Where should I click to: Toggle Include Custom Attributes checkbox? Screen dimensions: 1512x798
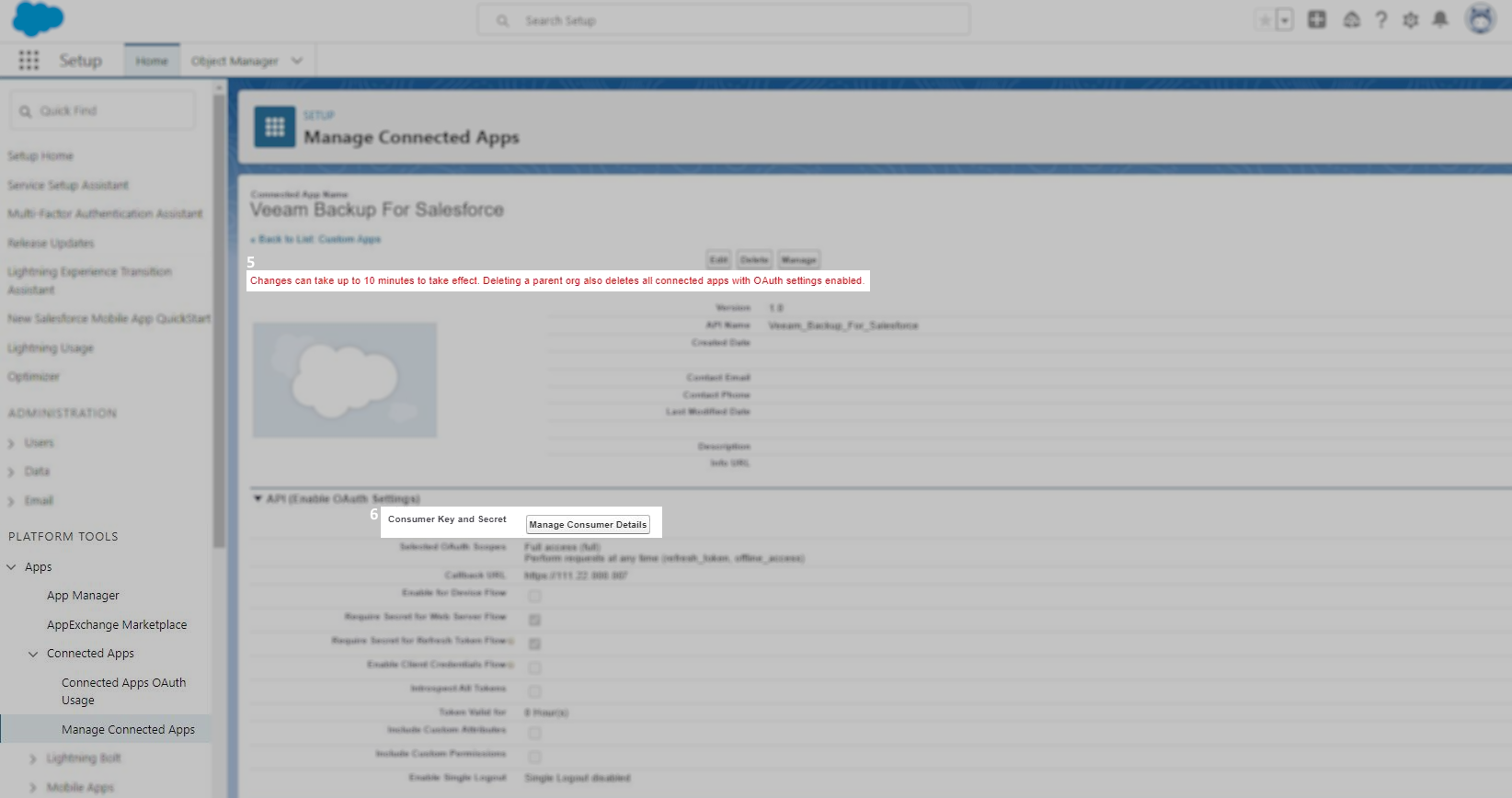(x=534, y=733)
